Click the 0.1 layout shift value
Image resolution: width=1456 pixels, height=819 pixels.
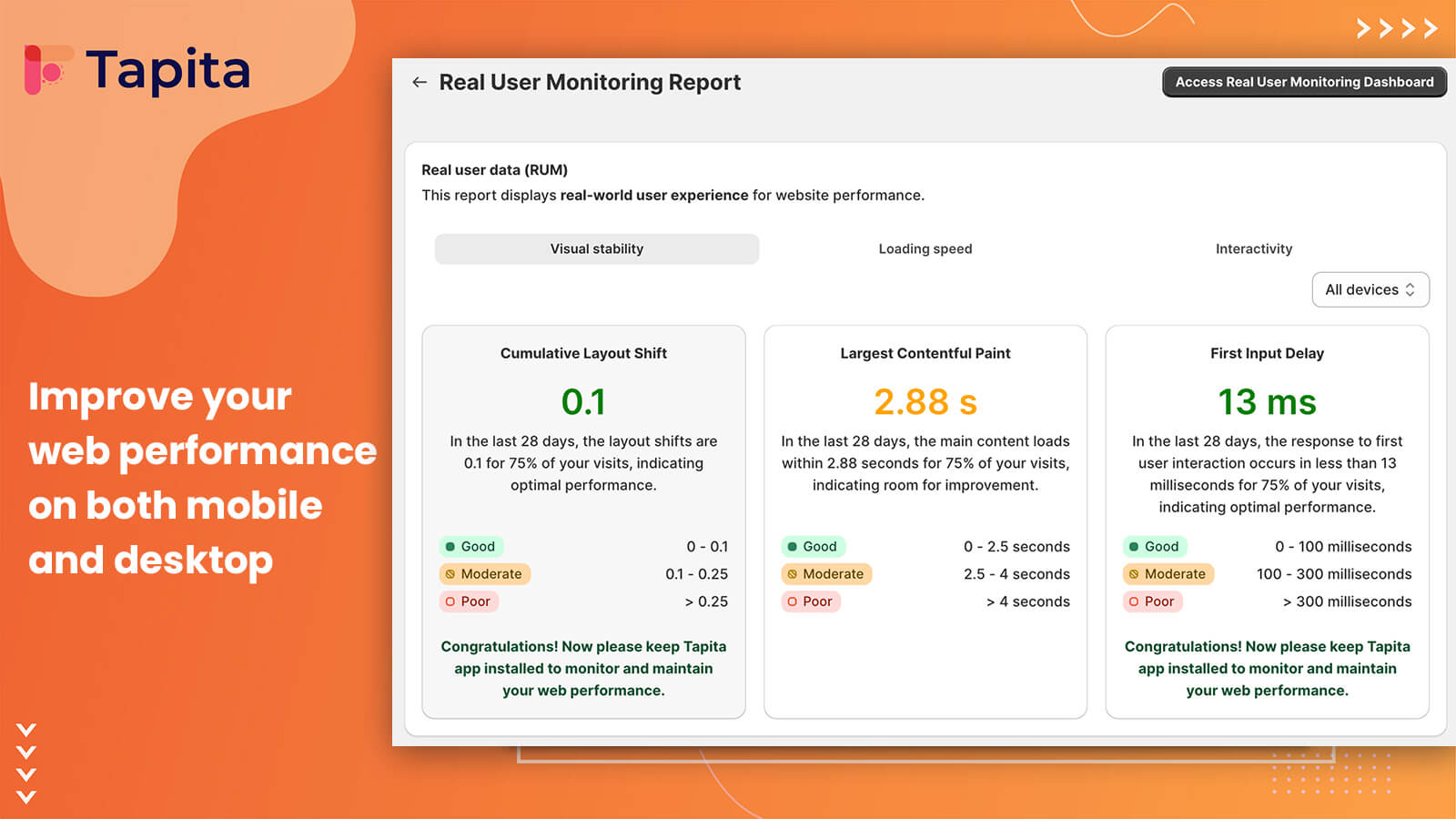(x=583, y=401)
